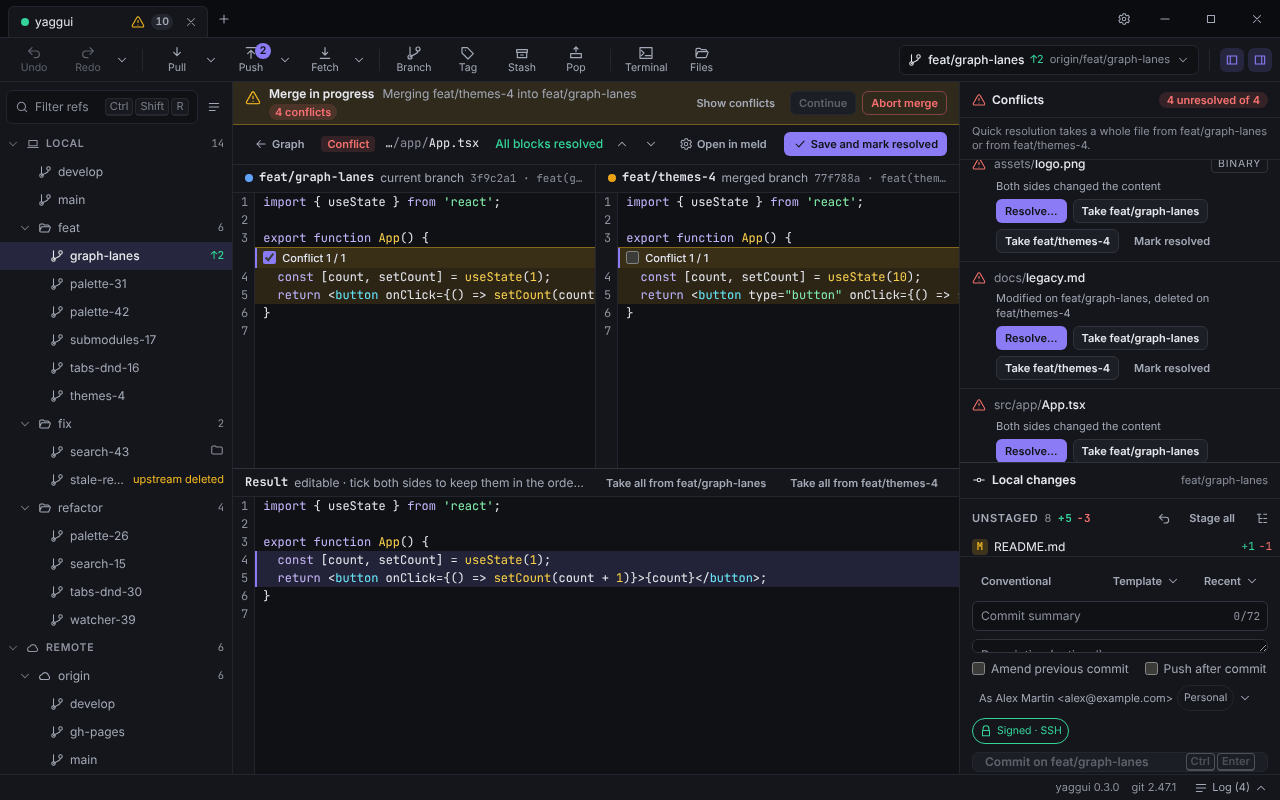This screenshot has width=1280, height=800.
Task: Select the palette-31 branch
Action: point(116,284)
